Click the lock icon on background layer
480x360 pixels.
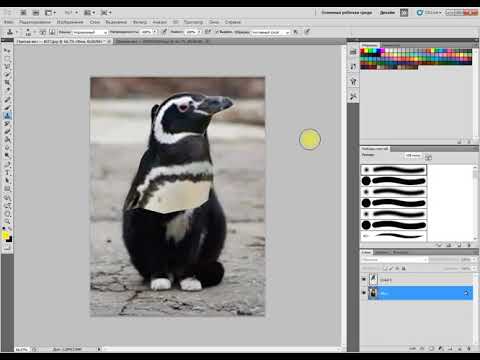466,293
